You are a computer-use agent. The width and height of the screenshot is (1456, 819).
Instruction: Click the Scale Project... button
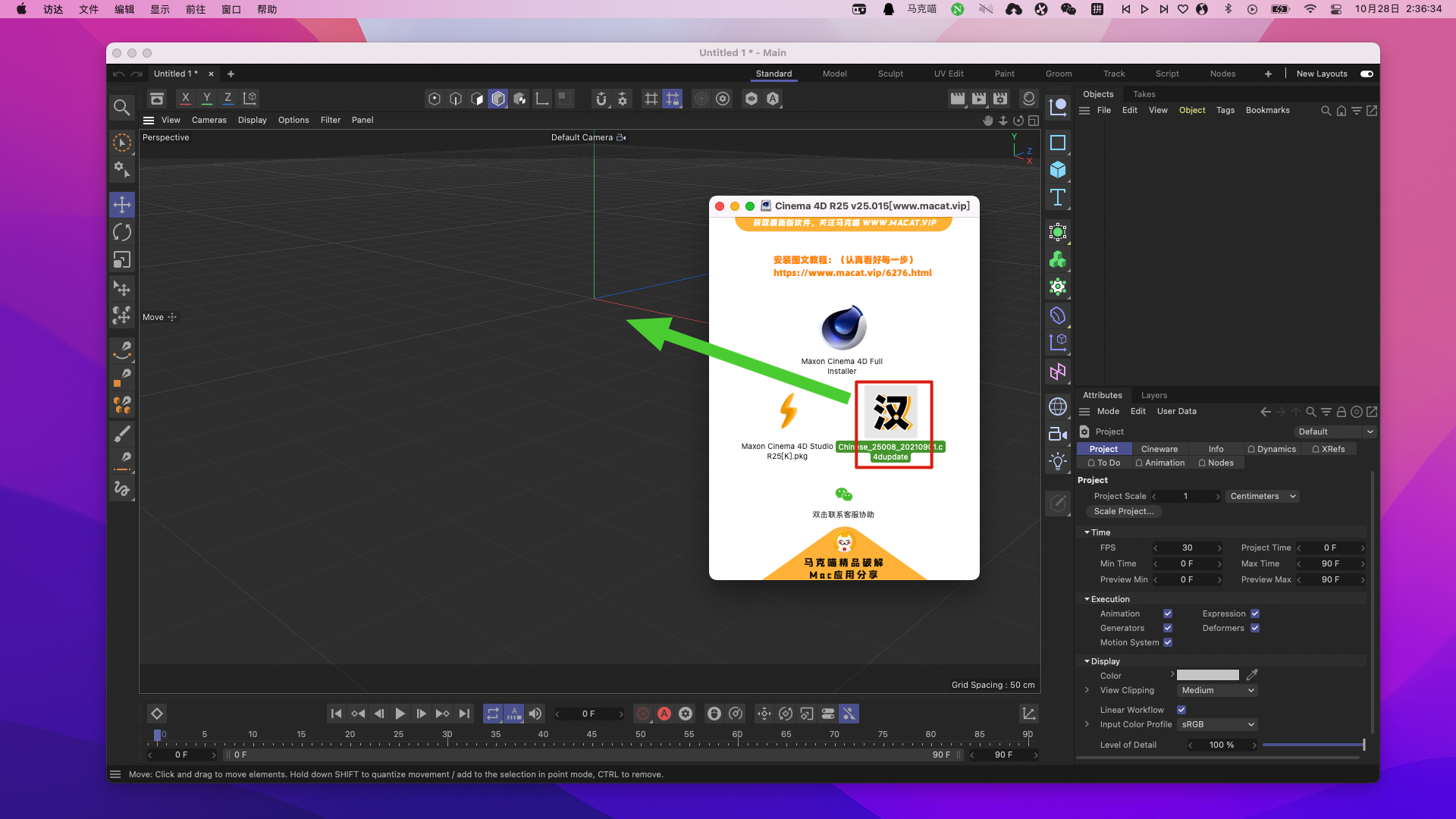[x=1124, y=511]
